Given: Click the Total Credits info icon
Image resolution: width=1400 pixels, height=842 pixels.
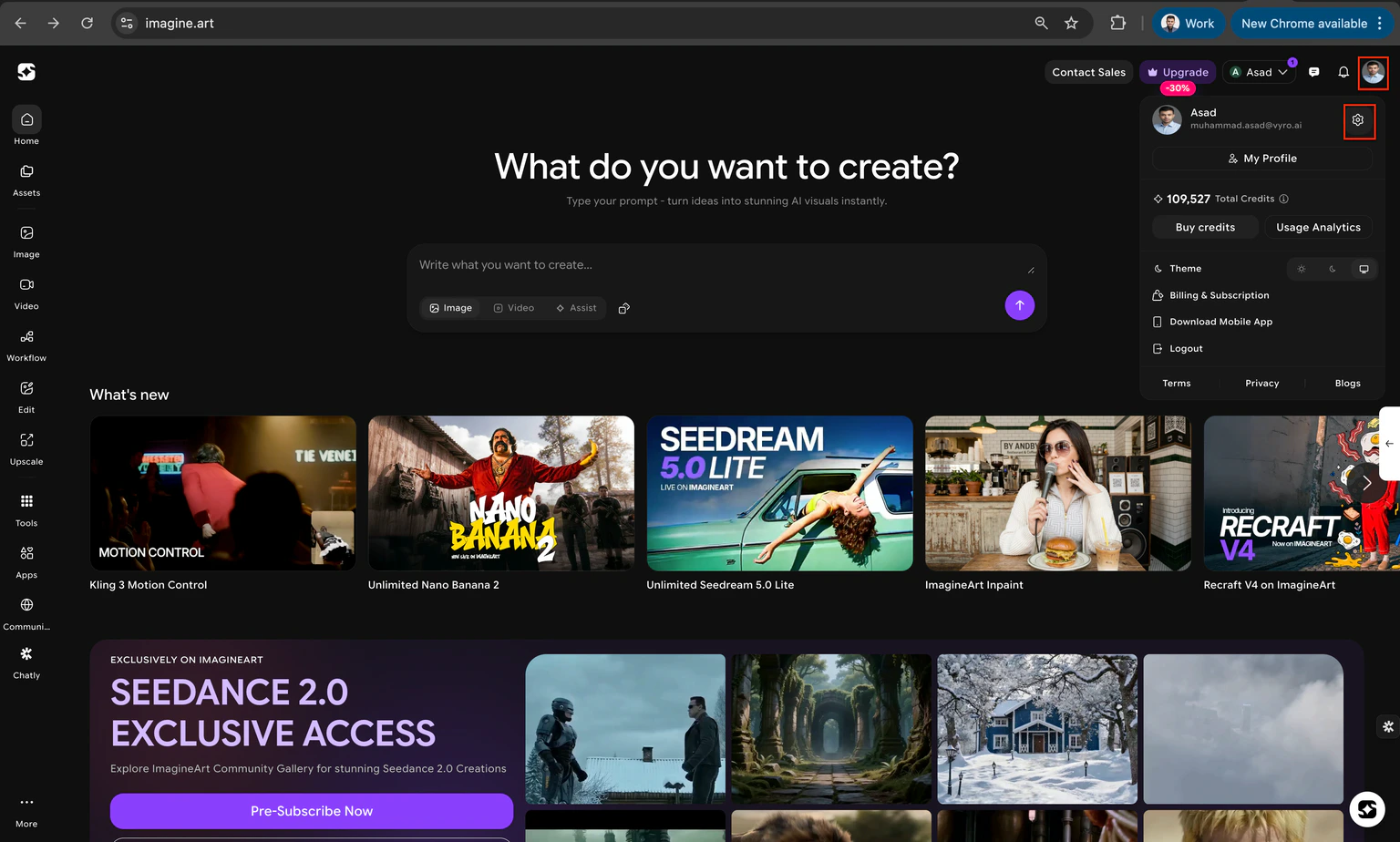Looking at the screenshot, I should 1283,199.
